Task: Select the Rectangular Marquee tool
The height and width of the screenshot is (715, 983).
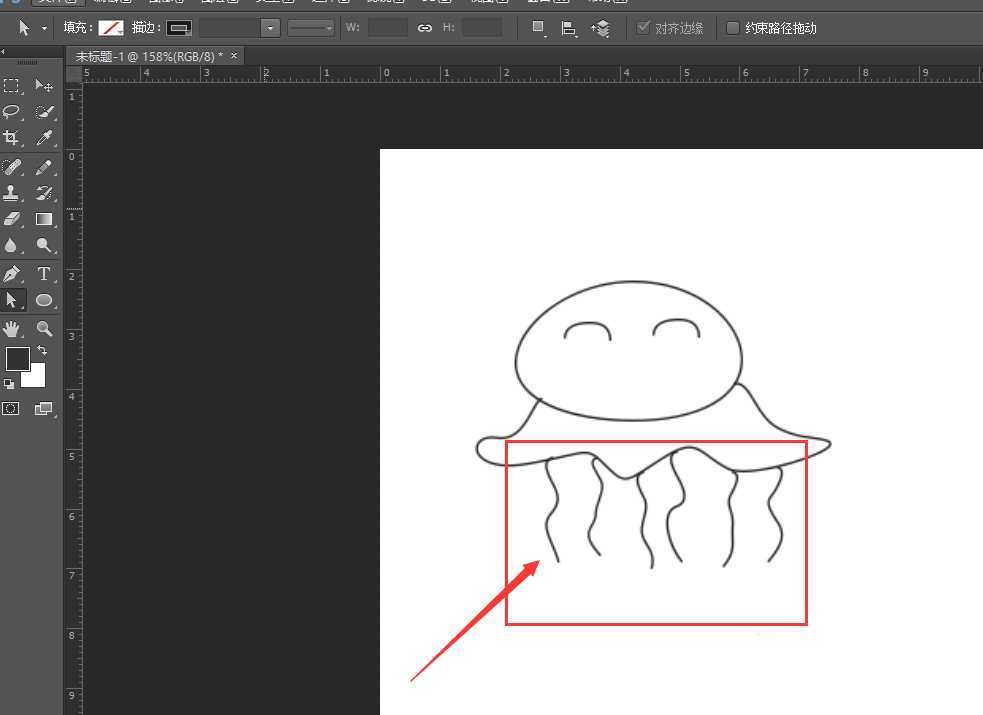Action: coord(12,87)
